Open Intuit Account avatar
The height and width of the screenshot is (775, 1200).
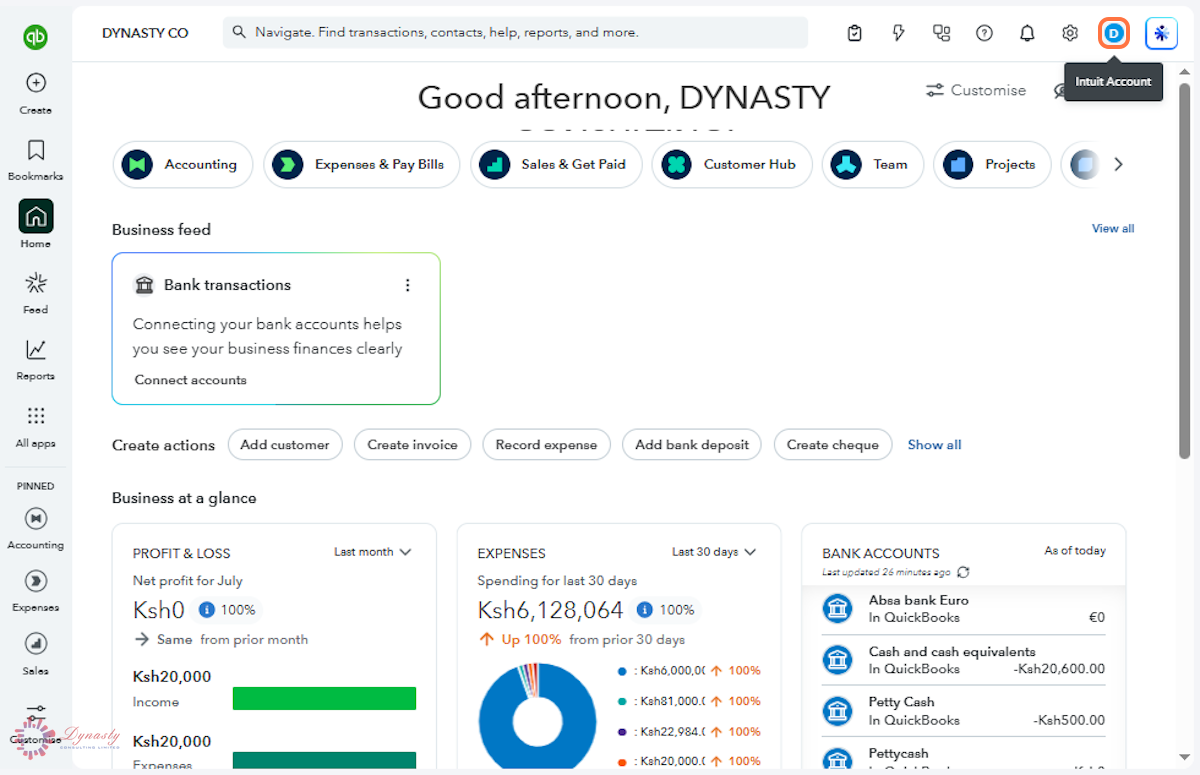(1114, 33)
